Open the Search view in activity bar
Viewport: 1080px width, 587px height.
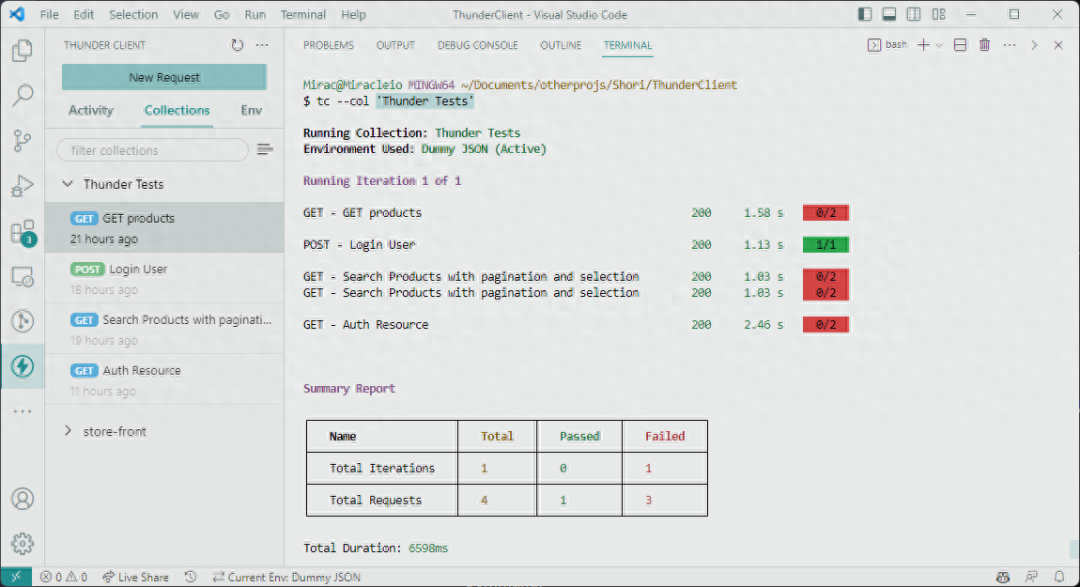coord(22,95)
